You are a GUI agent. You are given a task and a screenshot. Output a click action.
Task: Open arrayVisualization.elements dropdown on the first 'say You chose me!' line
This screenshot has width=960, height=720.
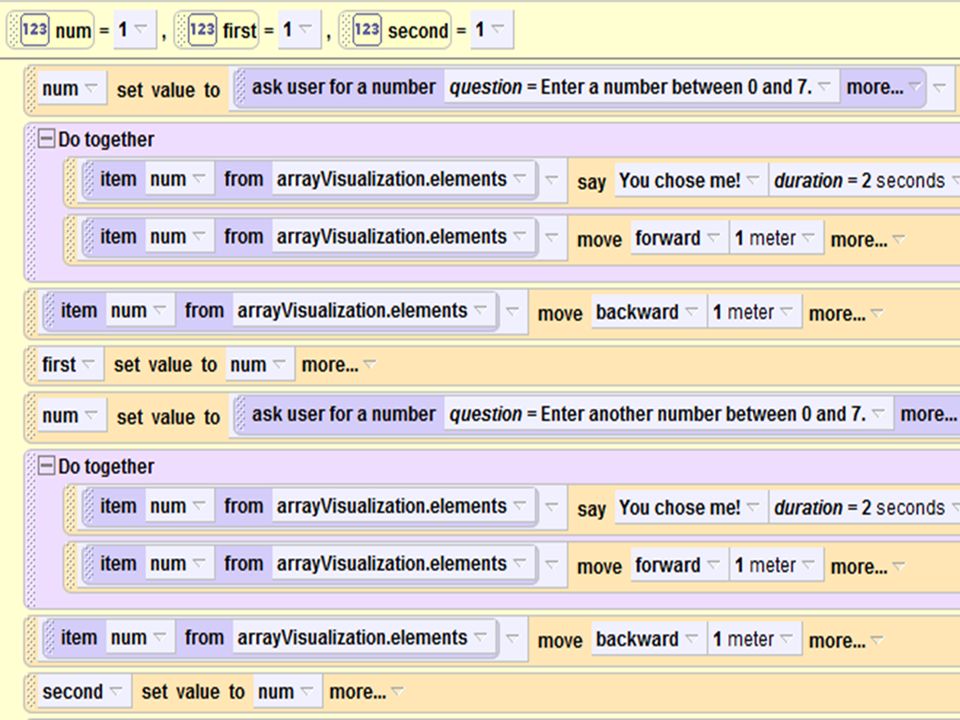402,179
